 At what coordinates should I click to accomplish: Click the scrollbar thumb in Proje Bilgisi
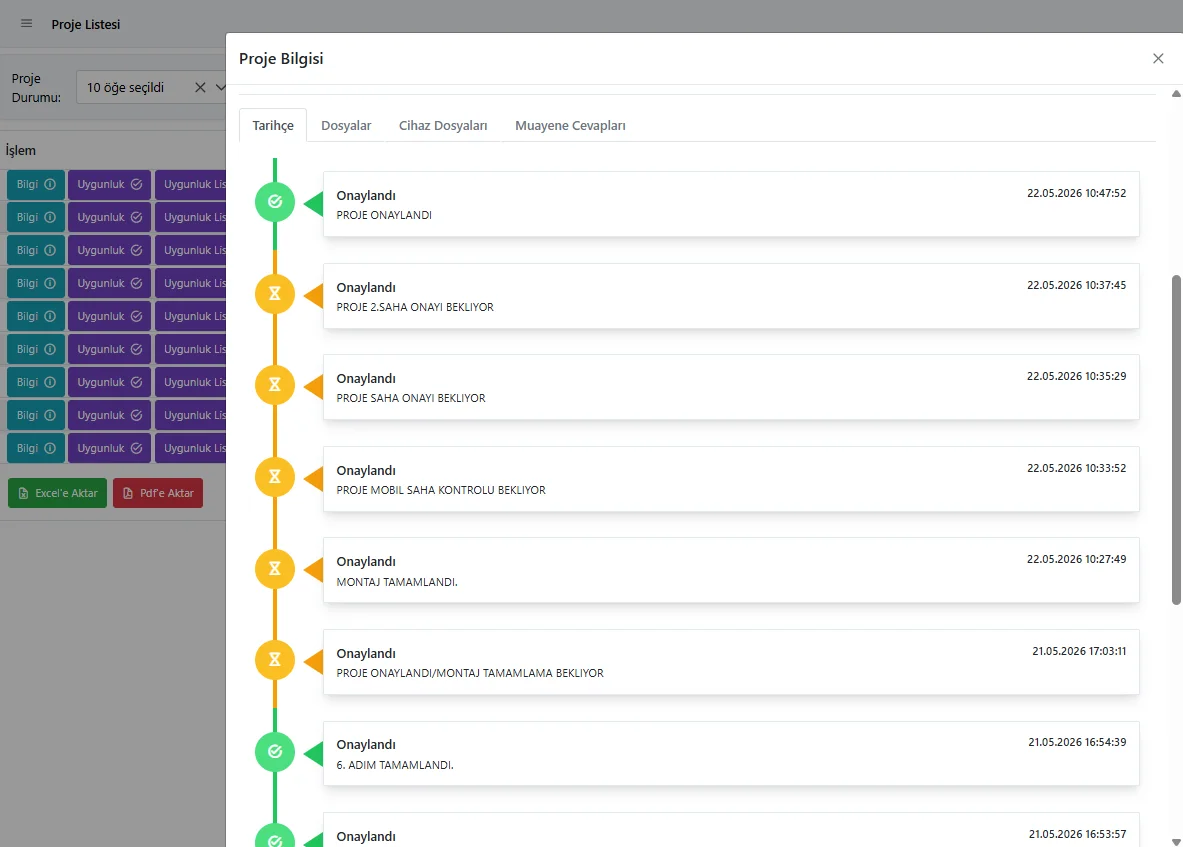(1175, 440)
